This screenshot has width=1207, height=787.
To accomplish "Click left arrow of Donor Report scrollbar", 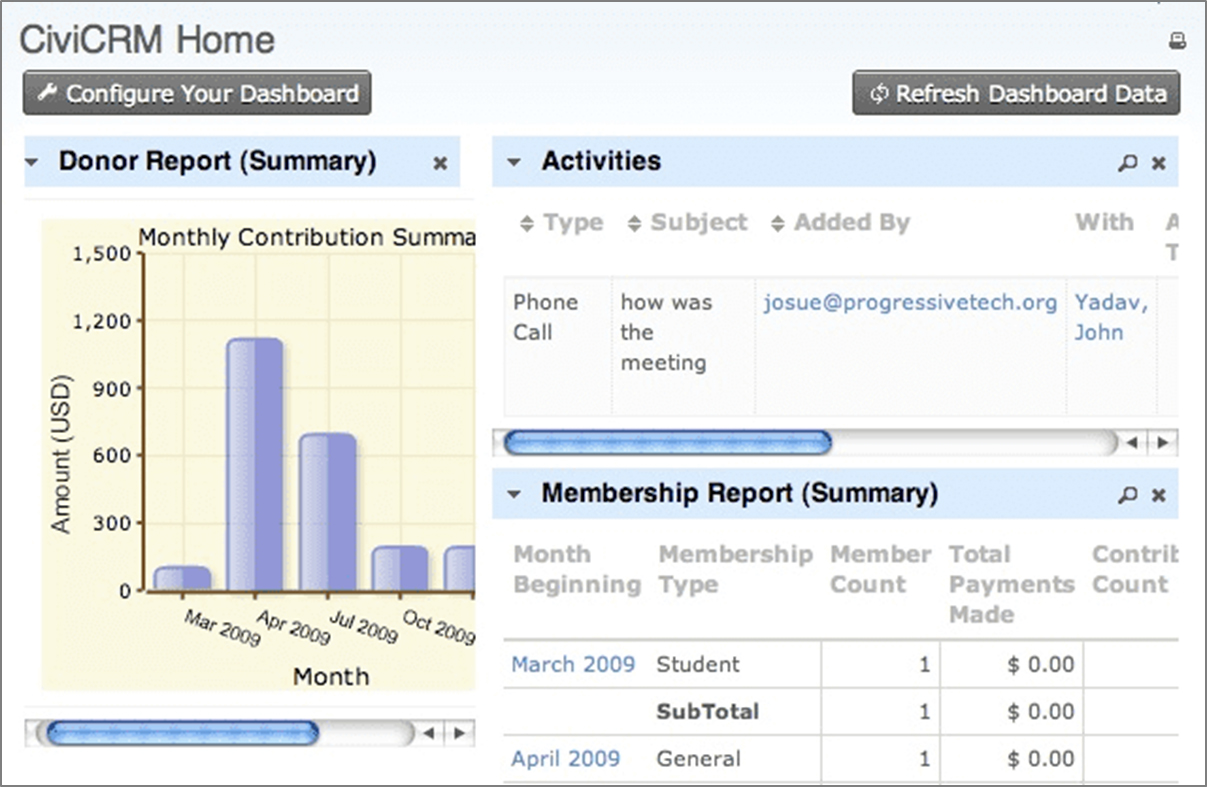I will [x=428, y=733].
